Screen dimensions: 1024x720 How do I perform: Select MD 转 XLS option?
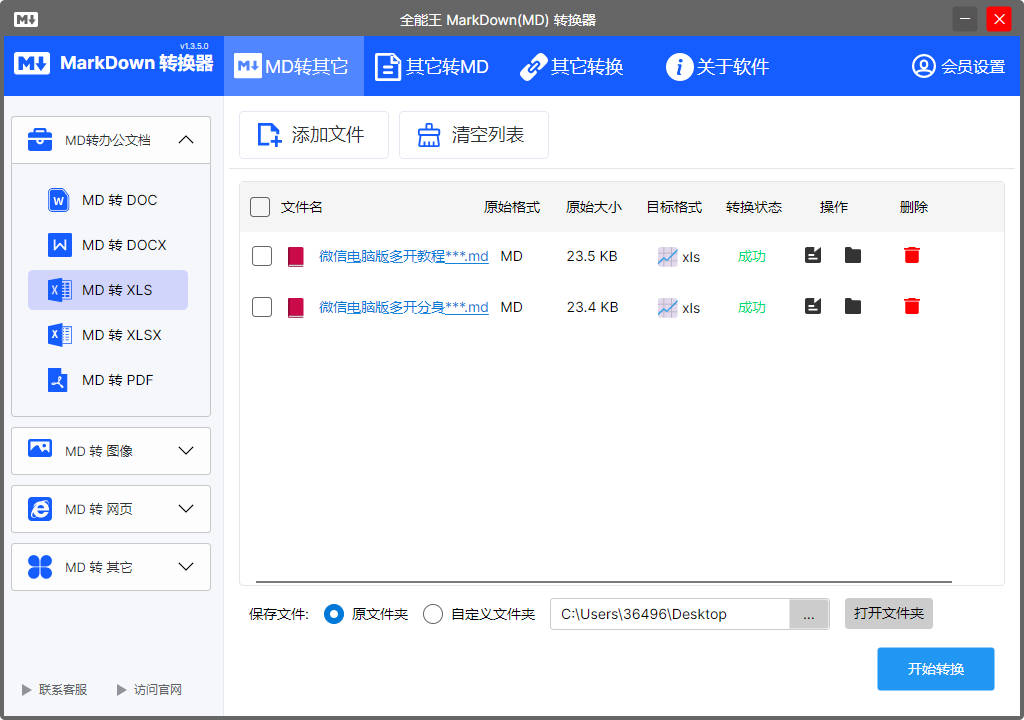[108, 290]
